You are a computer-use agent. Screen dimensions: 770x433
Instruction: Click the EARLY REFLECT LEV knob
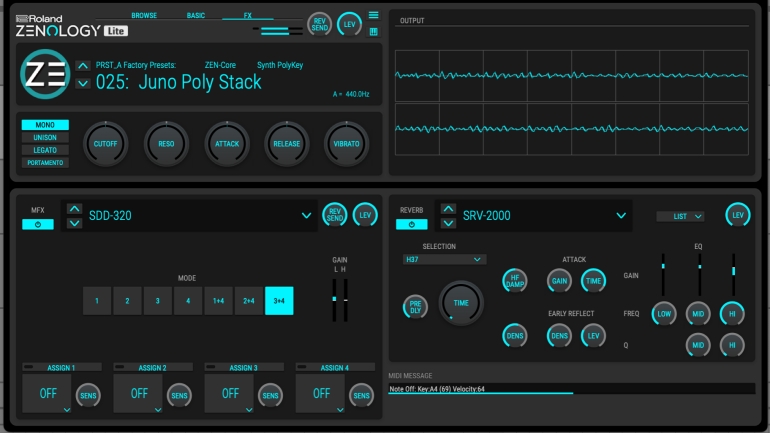[593, 336]
